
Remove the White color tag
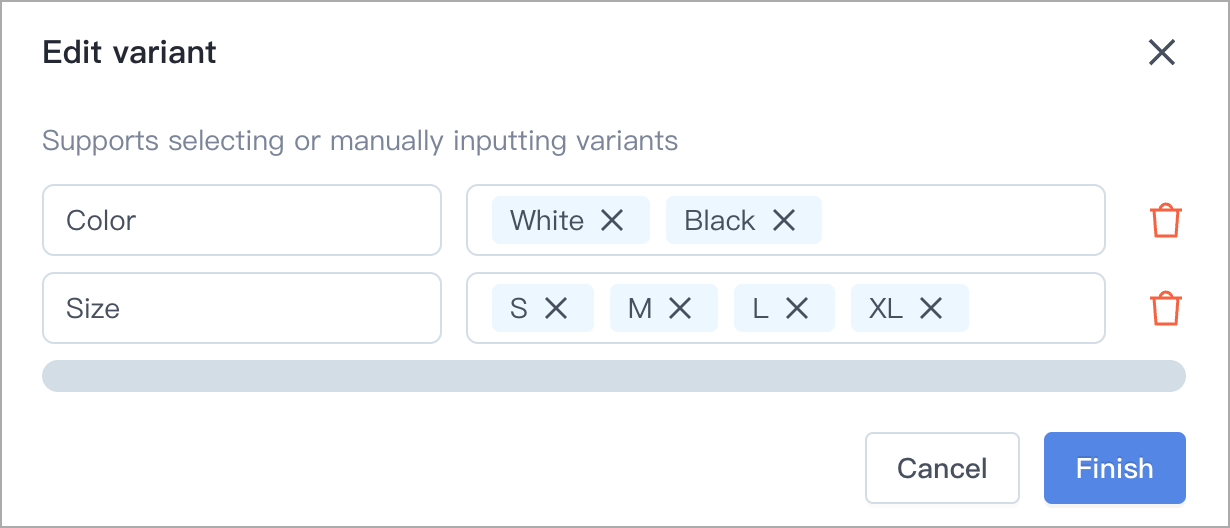click(x=612, y=220)
